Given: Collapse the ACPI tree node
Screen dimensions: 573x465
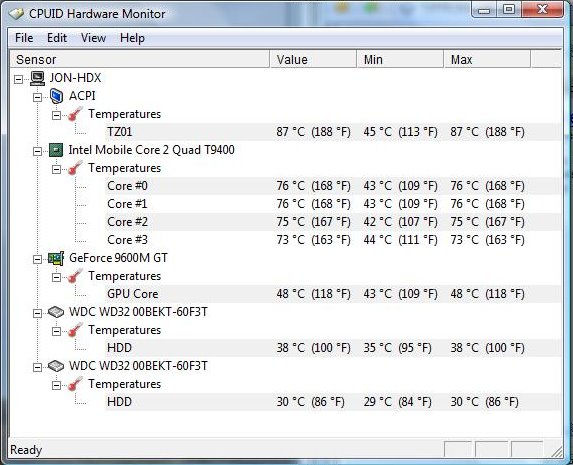Looking at the screenshot, I should 37,97.
